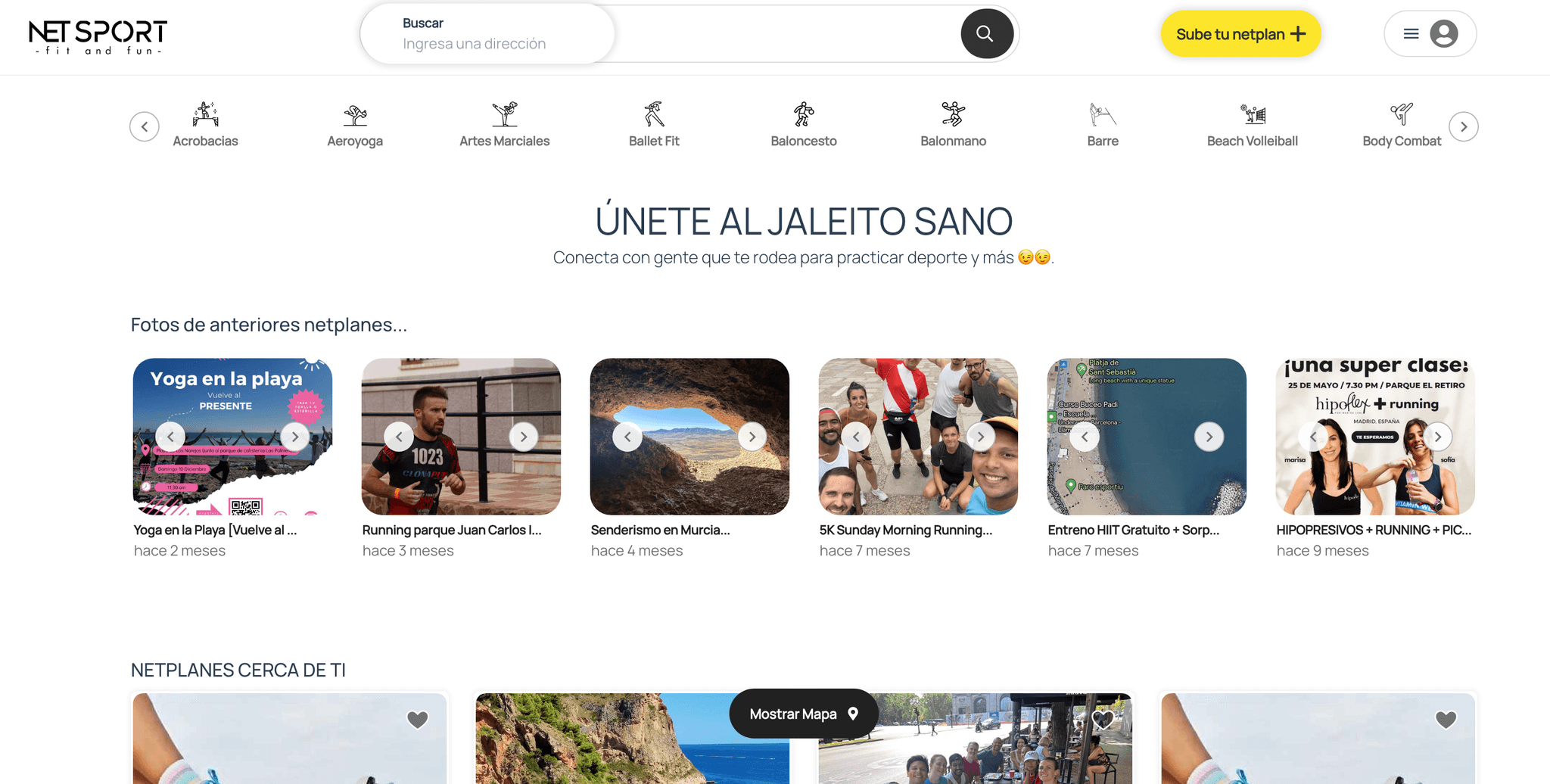Open Running parque Juan Carlos I title

(452, 530)
